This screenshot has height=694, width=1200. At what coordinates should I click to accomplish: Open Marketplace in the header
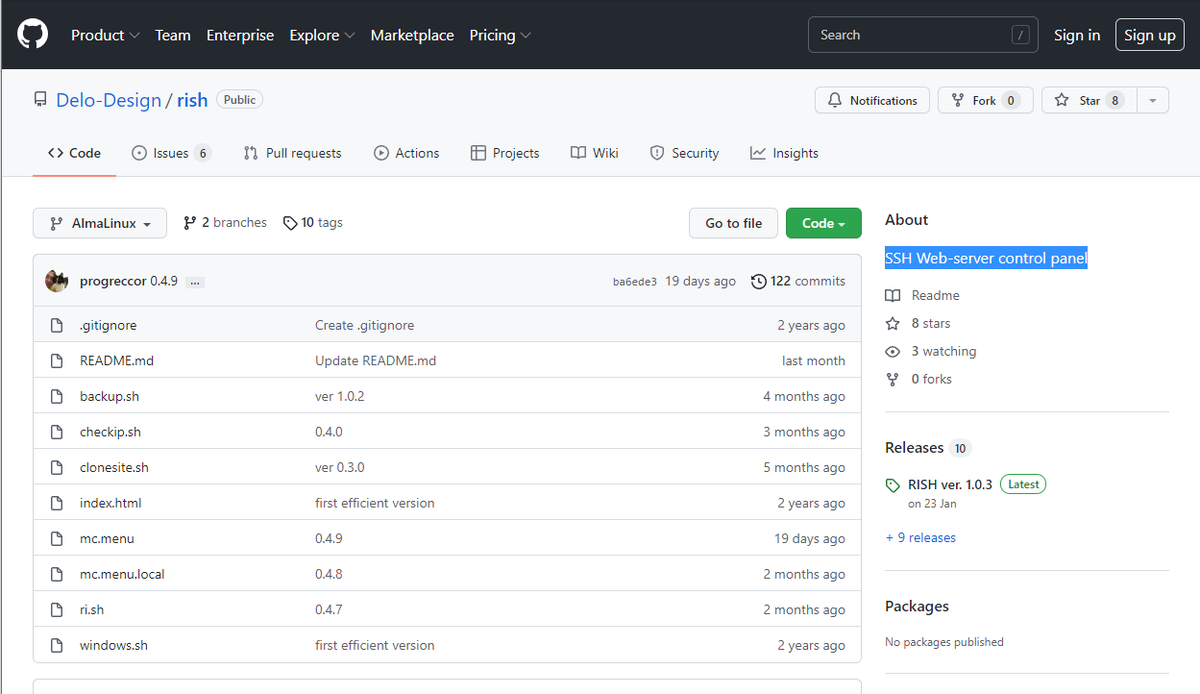(412, 35)
